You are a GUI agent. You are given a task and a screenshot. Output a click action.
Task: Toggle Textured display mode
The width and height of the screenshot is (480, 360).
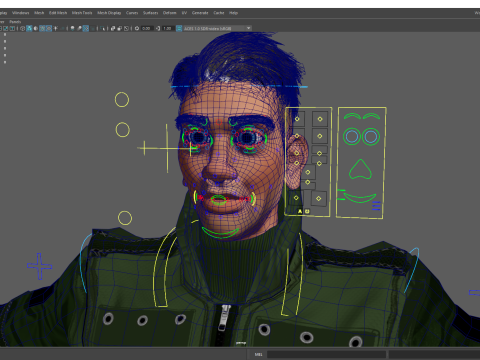click(49, 28)
